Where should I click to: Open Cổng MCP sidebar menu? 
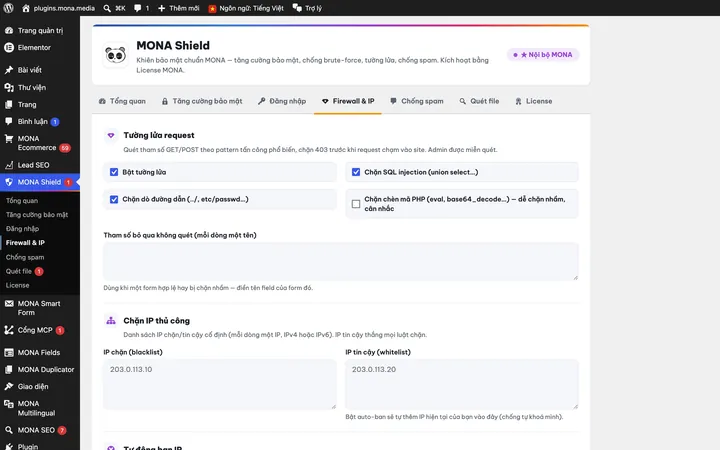click(x=40, y=330)
